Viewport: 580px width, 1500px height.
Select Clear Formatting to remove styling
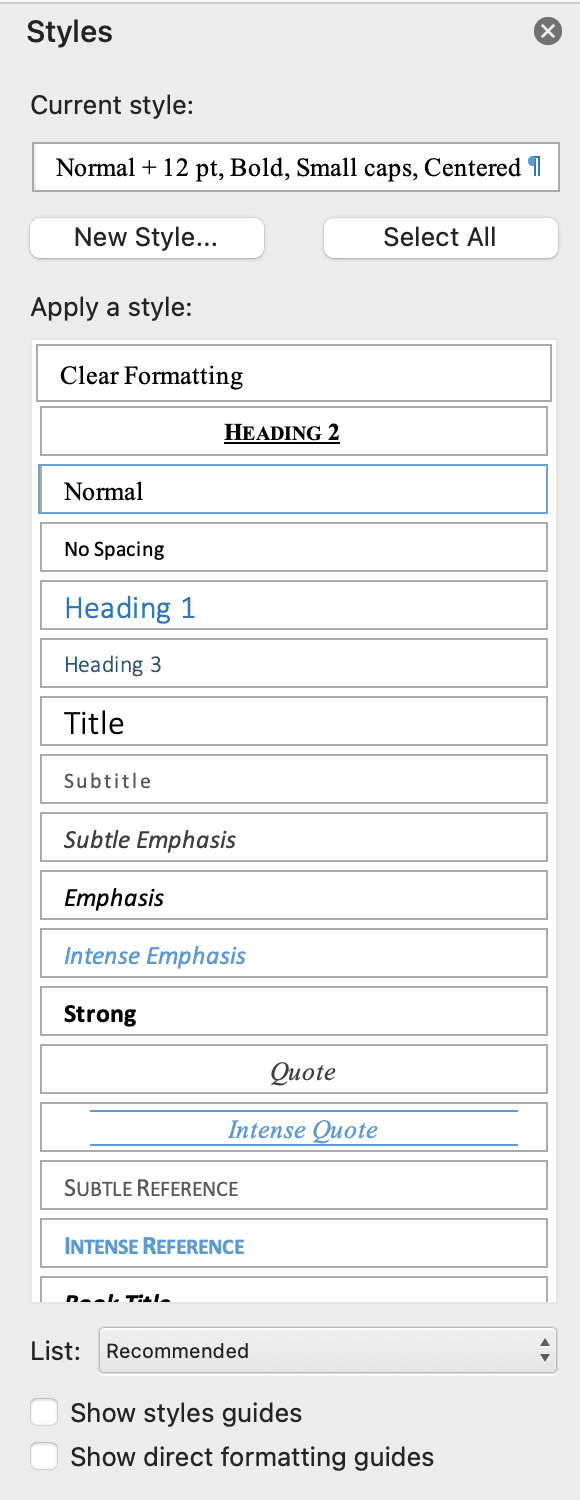tap(293, 373)
